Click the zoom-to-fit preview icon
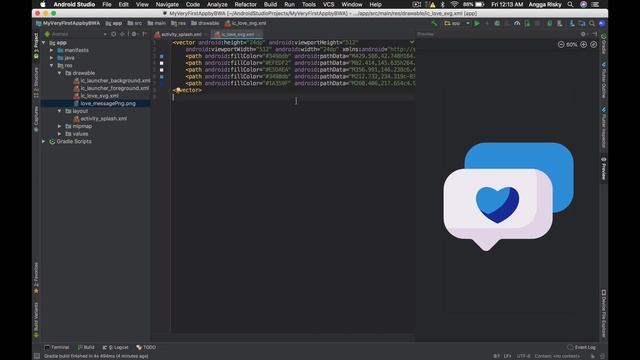Screen dimensions: 640x360 coord(593,44)
